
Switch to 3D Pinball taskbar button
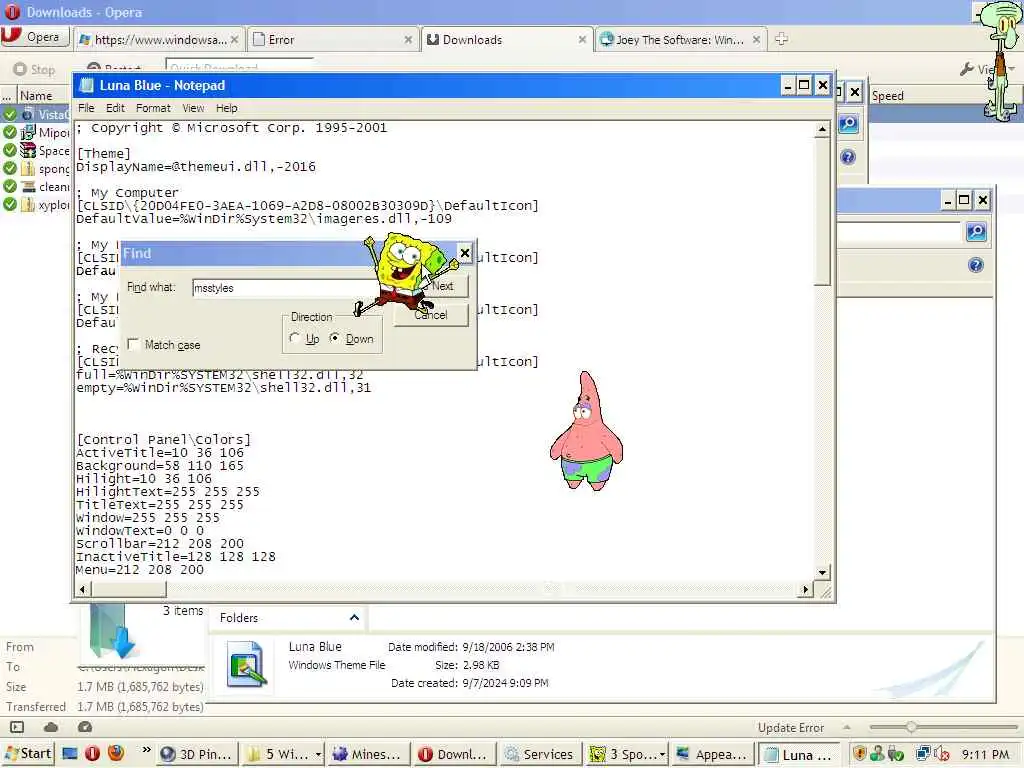[197, 754]
